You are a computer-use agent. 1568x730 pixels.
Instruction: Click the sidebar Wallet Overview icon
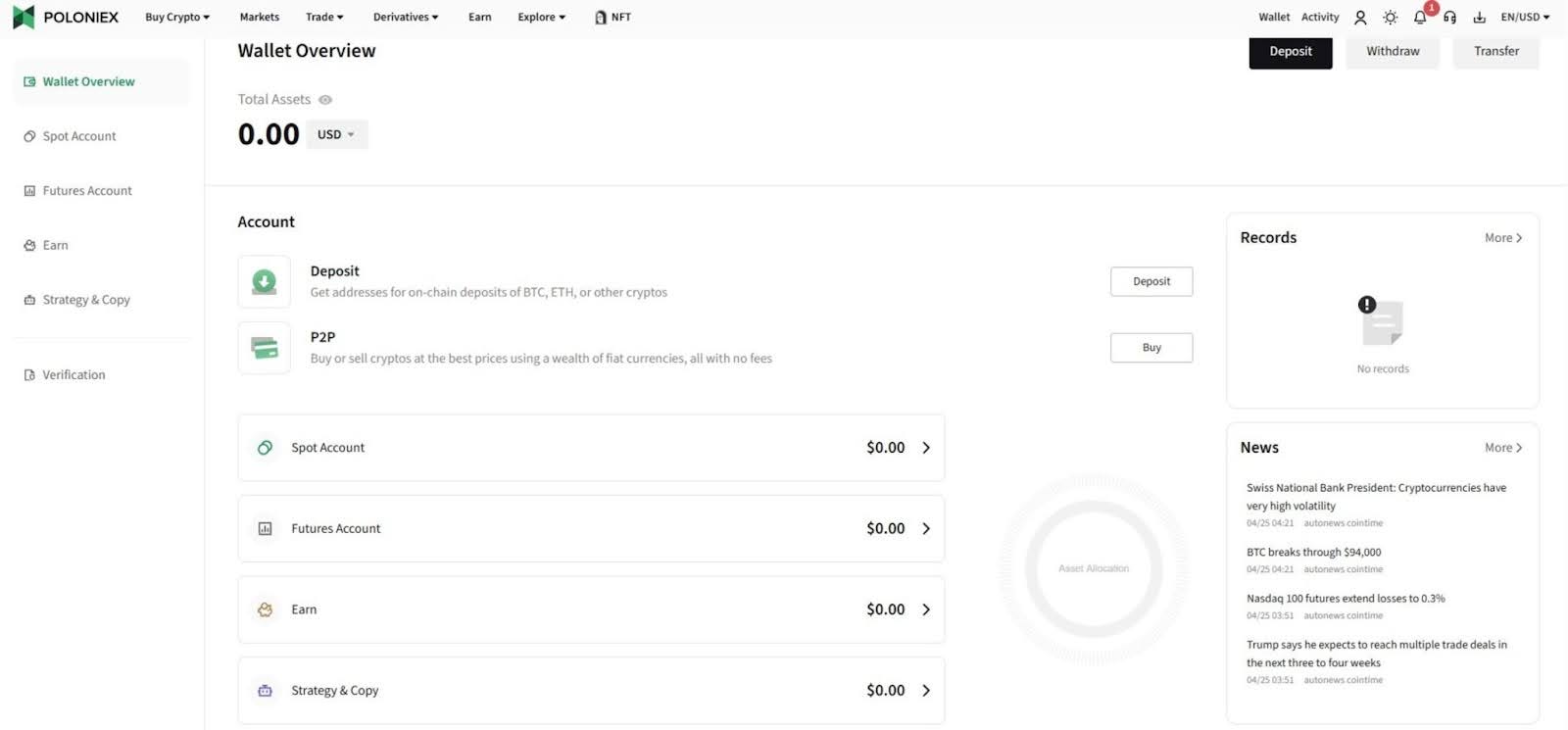pos(29,82)
